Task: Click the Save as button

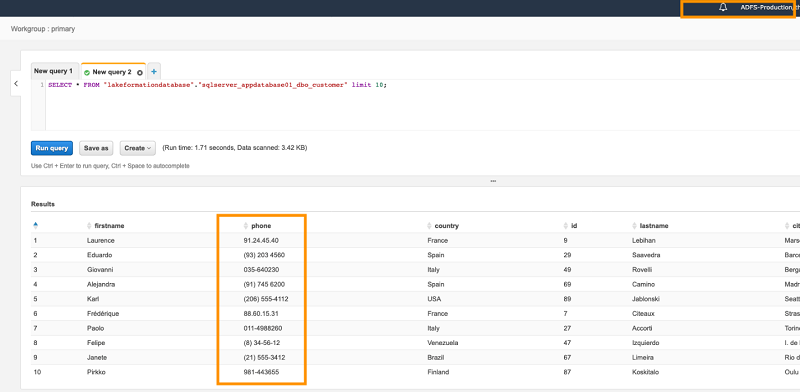Action: coord(96,148)
